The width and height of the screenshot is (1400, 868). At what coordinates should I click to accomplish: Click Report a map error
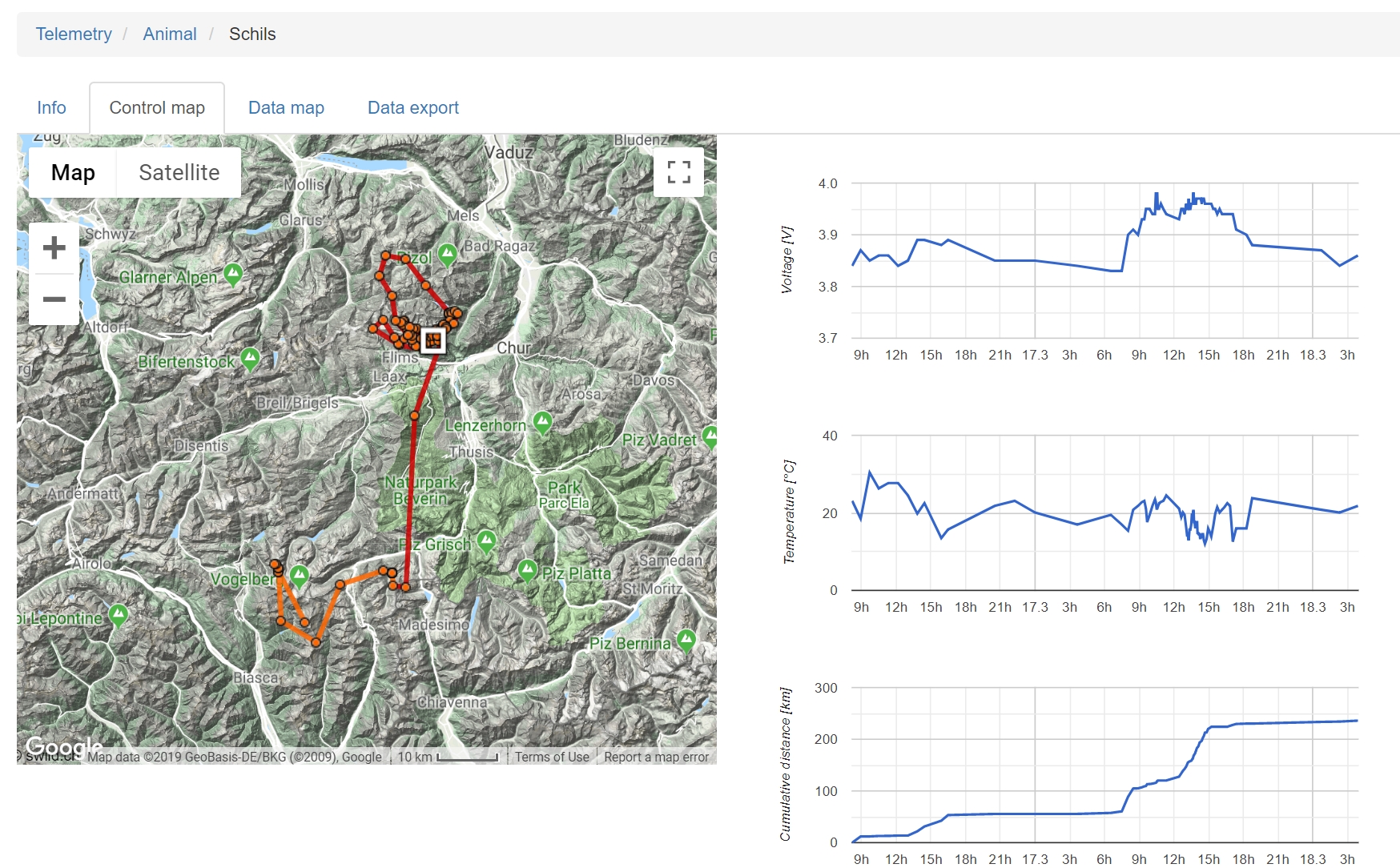point(655,756)
